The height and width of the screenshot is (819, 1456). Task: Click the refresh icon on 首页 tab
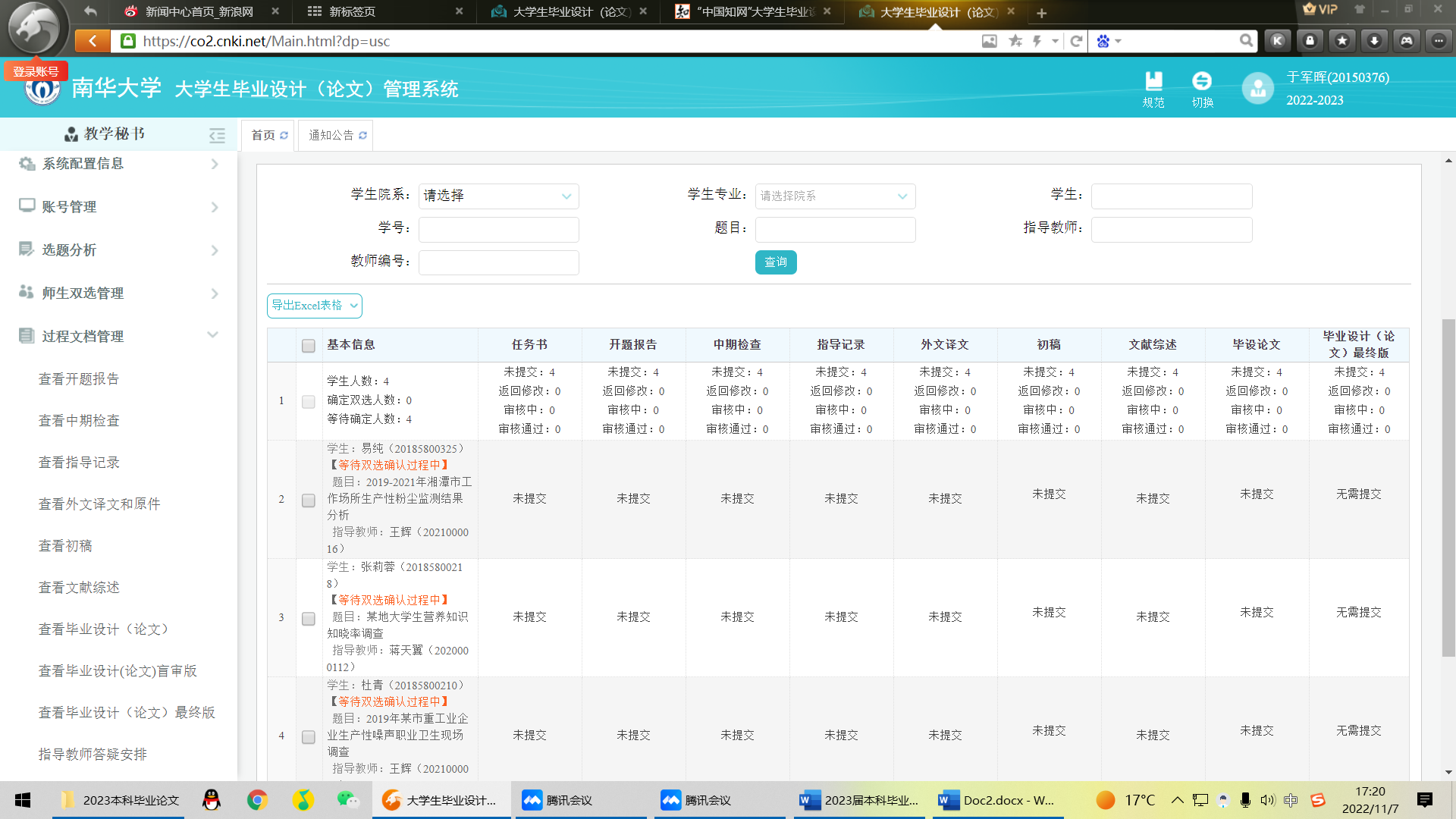tap(284, 136)
